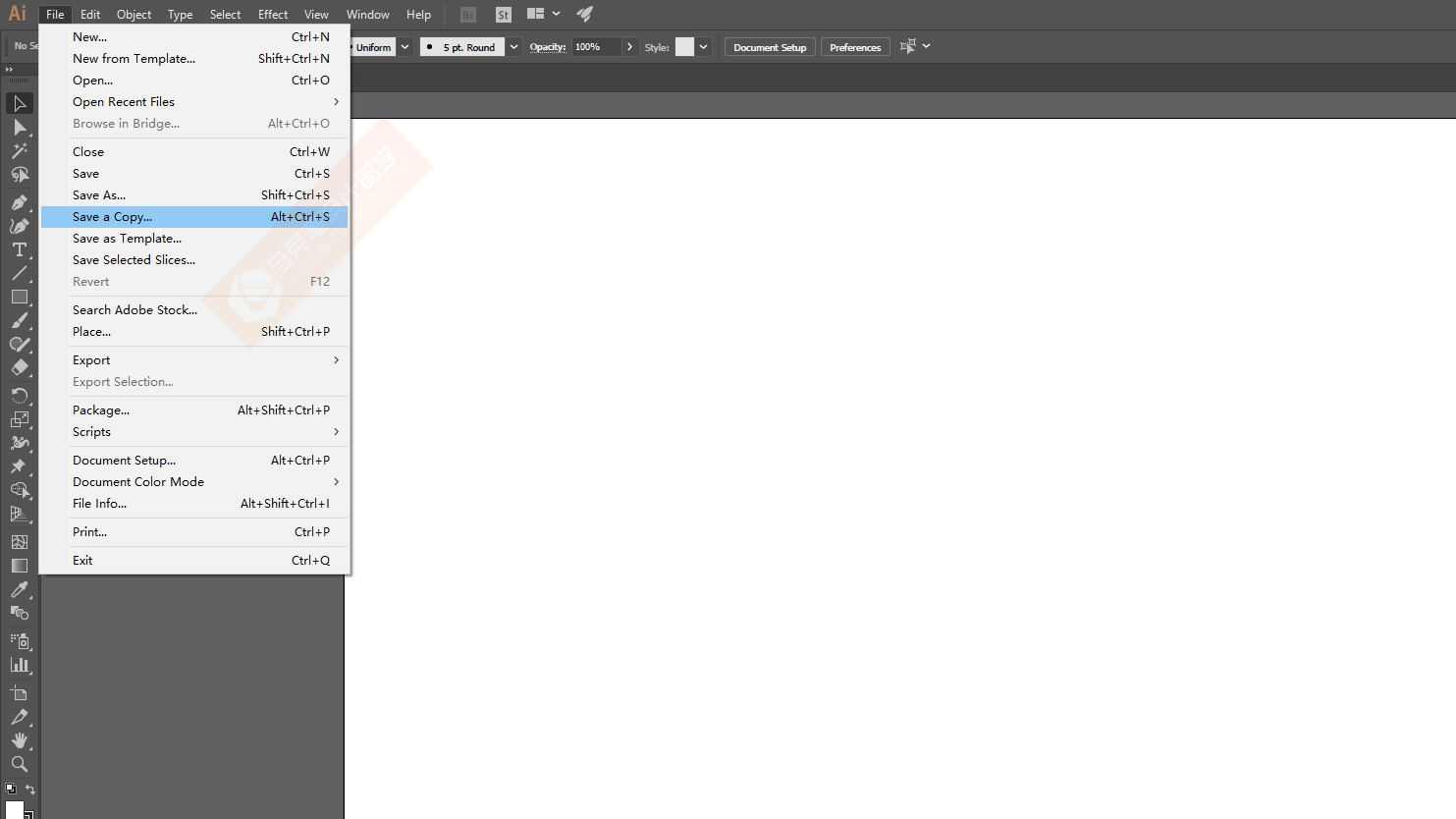Click the Fill color swatch
The width and height of the screenshot is (1456, 819).
coord(15,811)
